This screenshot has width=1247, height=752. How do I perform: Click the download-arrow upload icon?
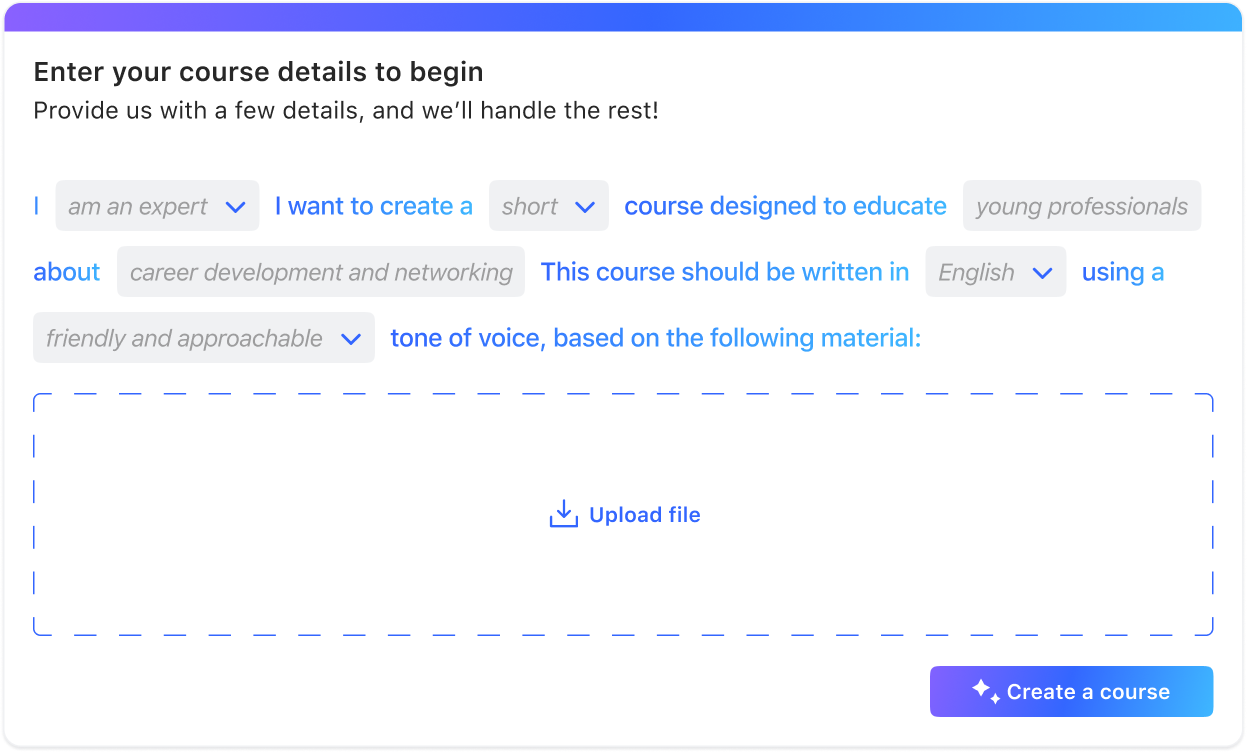pyautogui.click(x=564, y=514)
